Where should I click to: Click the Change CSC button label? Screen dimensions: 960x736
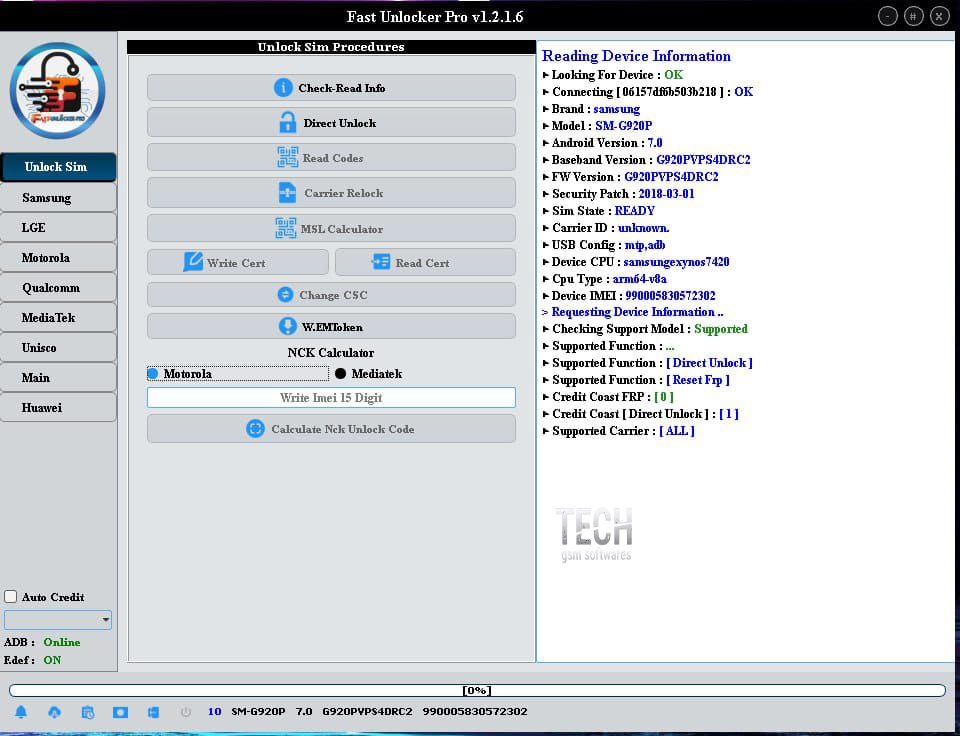[x=333, y=295]
